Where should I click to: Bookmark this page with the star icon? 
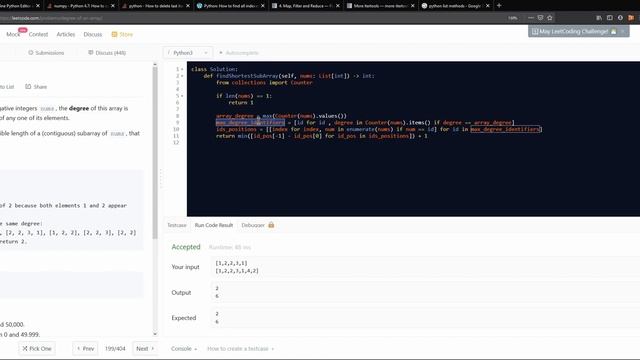click(550, 18)
